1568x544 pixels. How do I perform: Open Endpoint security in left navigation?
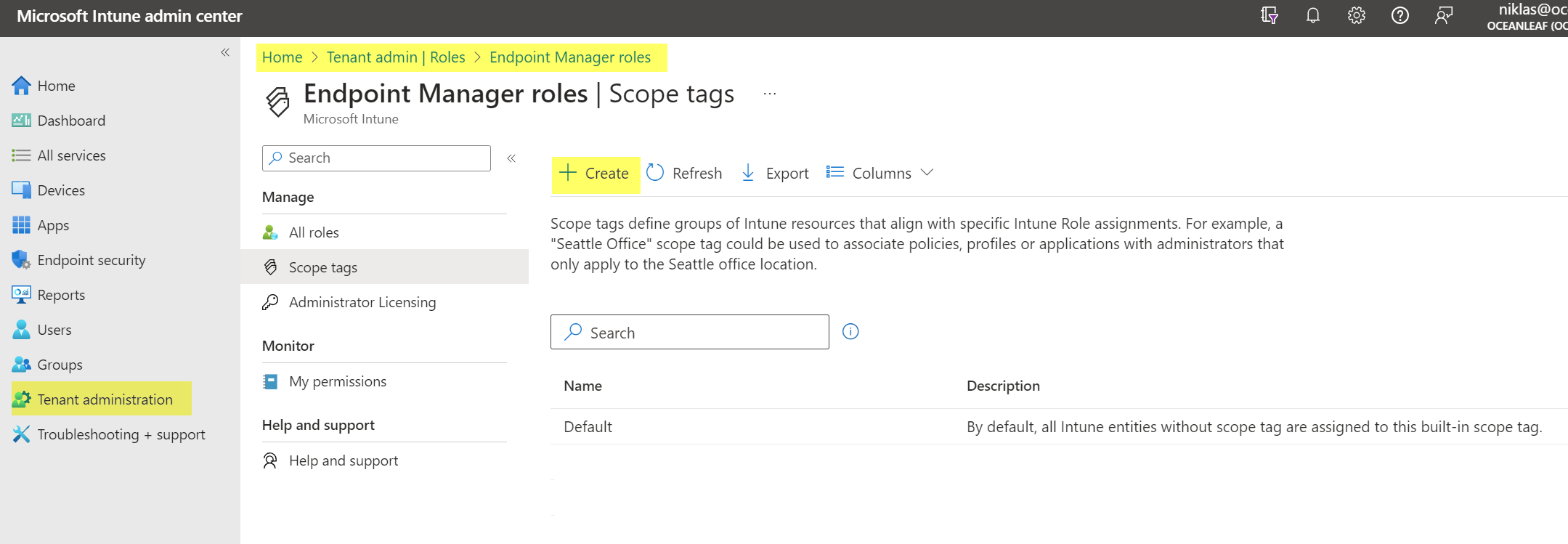tap(91, 260)
